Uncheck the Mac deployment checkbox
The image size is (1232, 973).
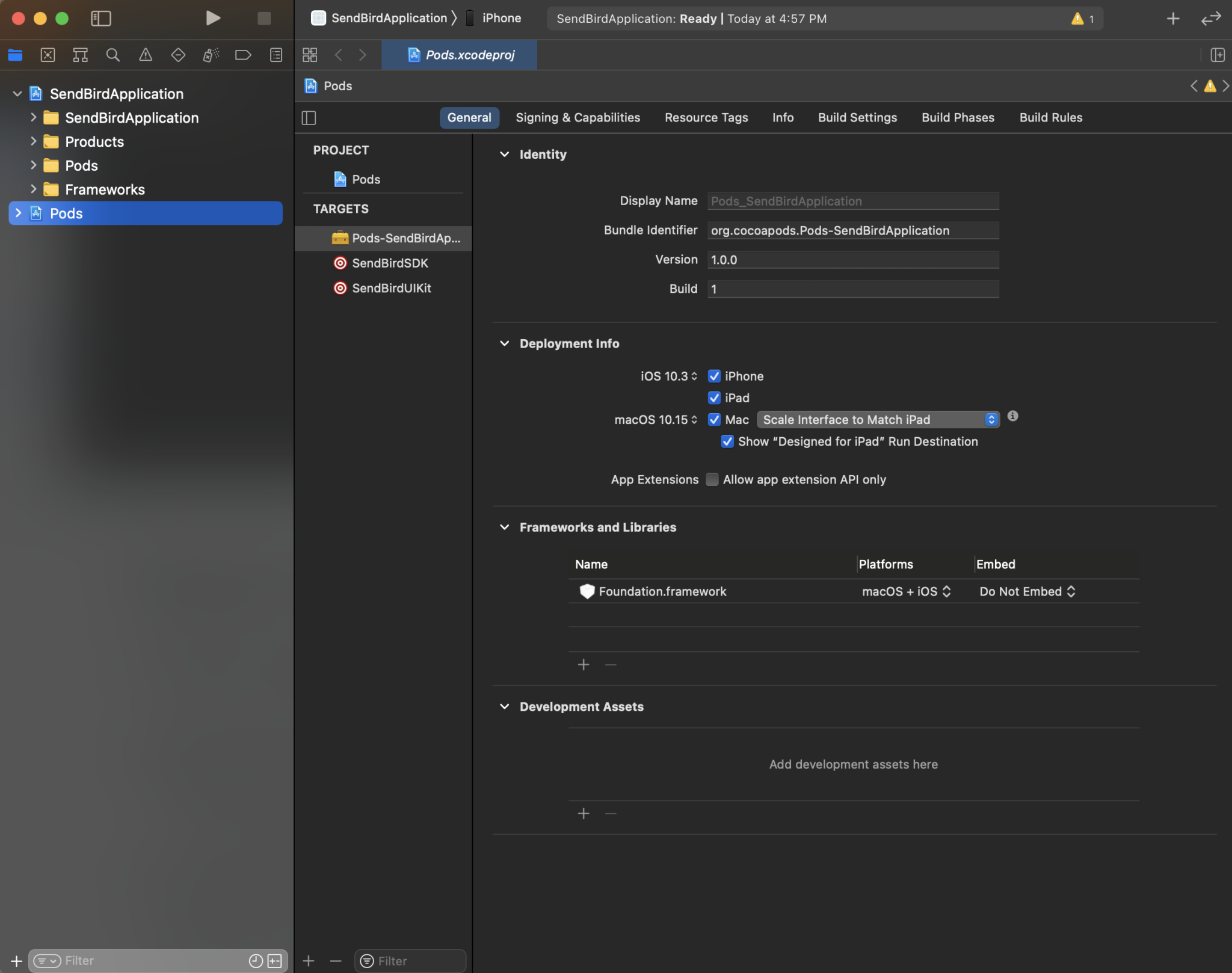click(x=714, y=419)
